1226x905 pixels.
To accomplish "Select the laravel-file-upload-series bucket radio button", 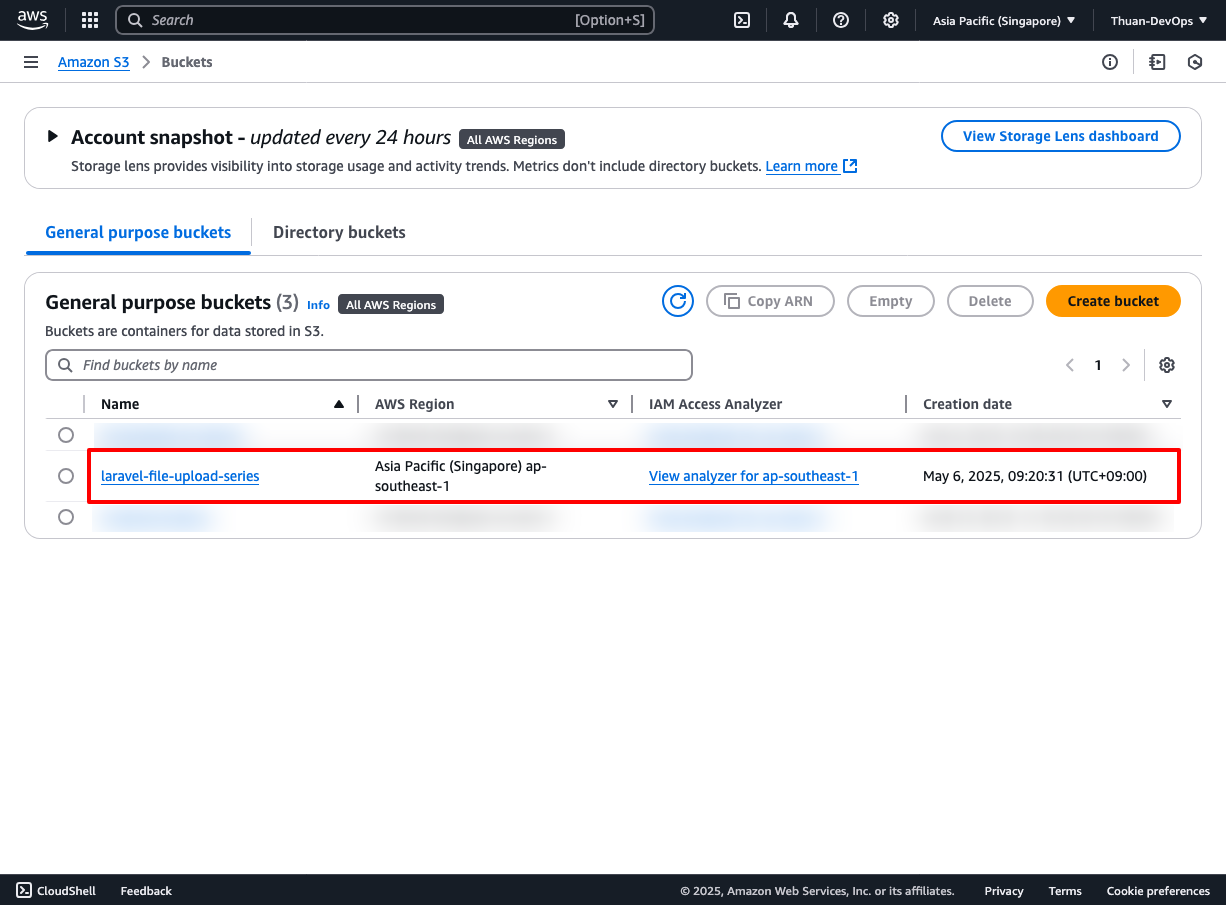I will click(66, 476).
